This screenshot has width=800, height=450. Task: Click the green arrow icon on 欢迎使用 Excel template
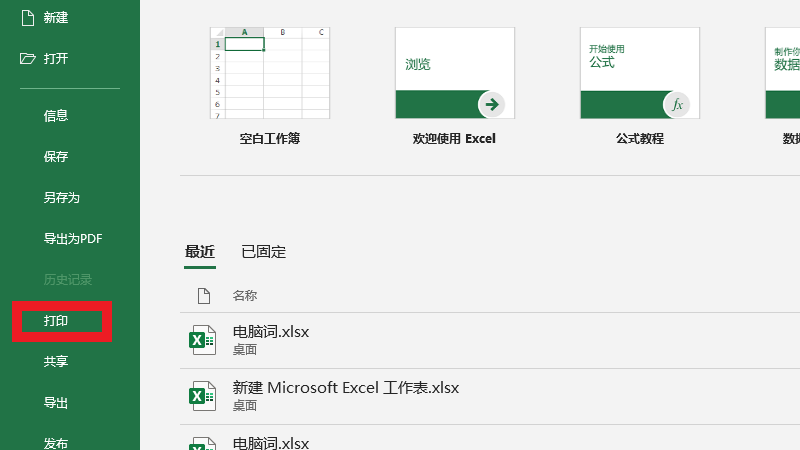click(x=490, y=104)
